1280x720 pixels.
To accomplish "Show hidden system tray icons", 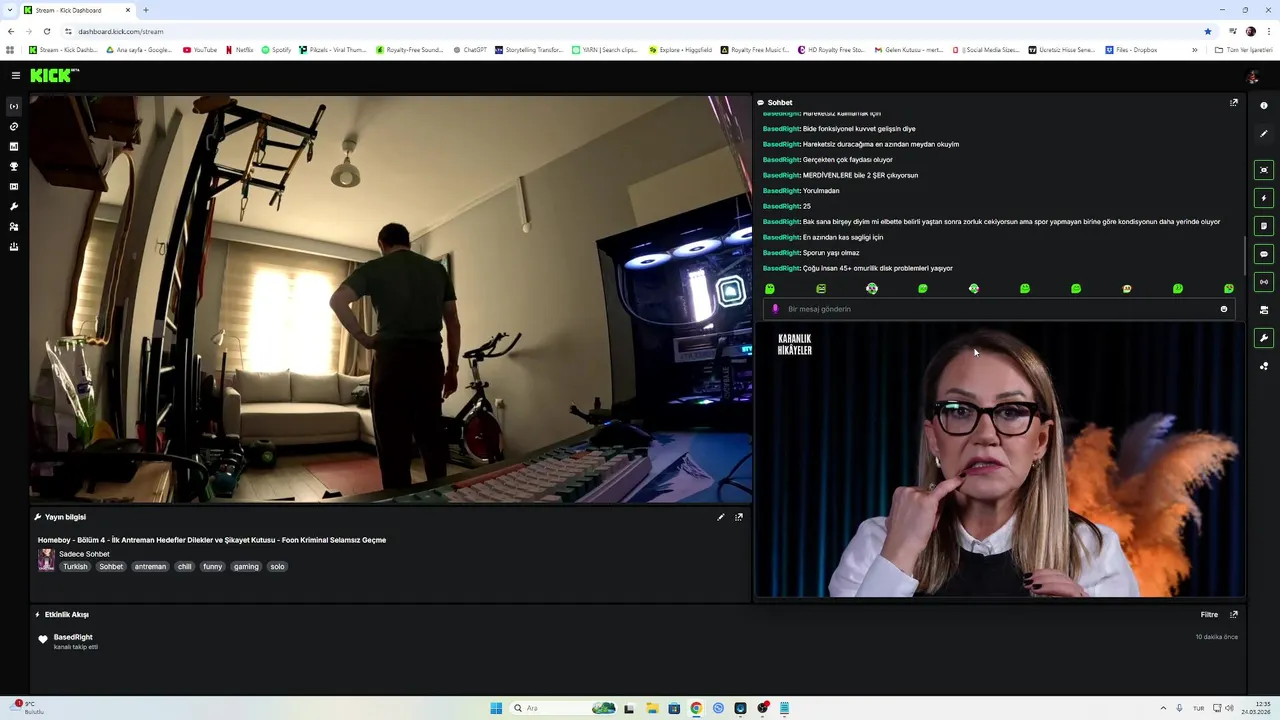I will click(1163, 708).
